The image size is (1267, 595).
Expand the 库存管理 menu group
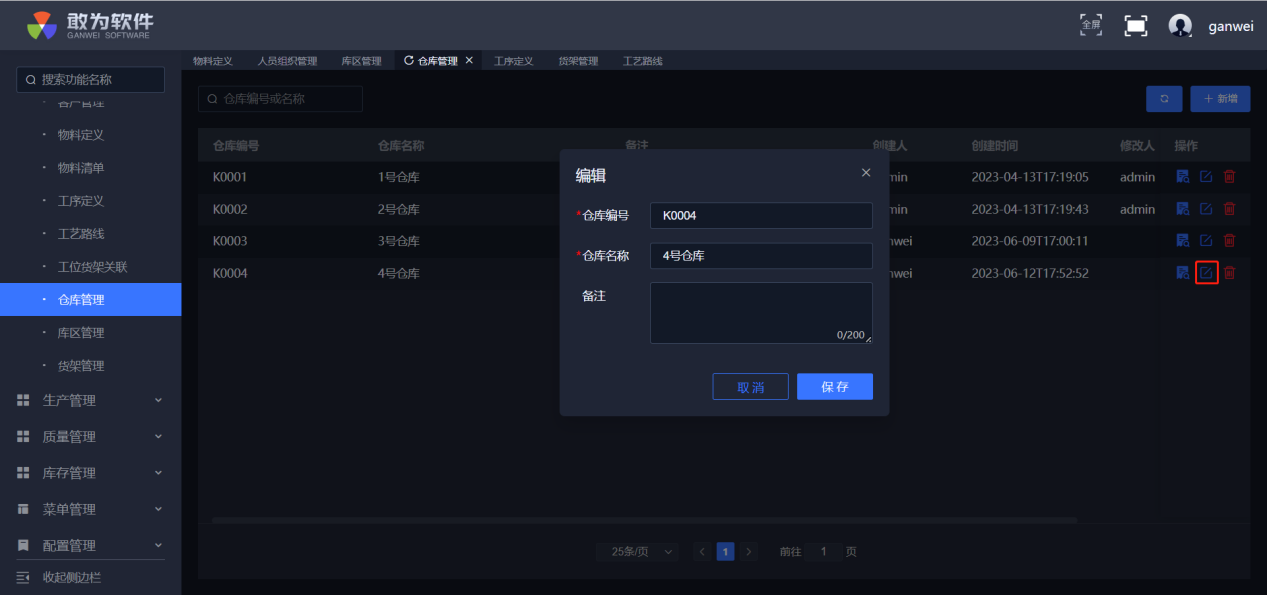click(x=90, y=473)
